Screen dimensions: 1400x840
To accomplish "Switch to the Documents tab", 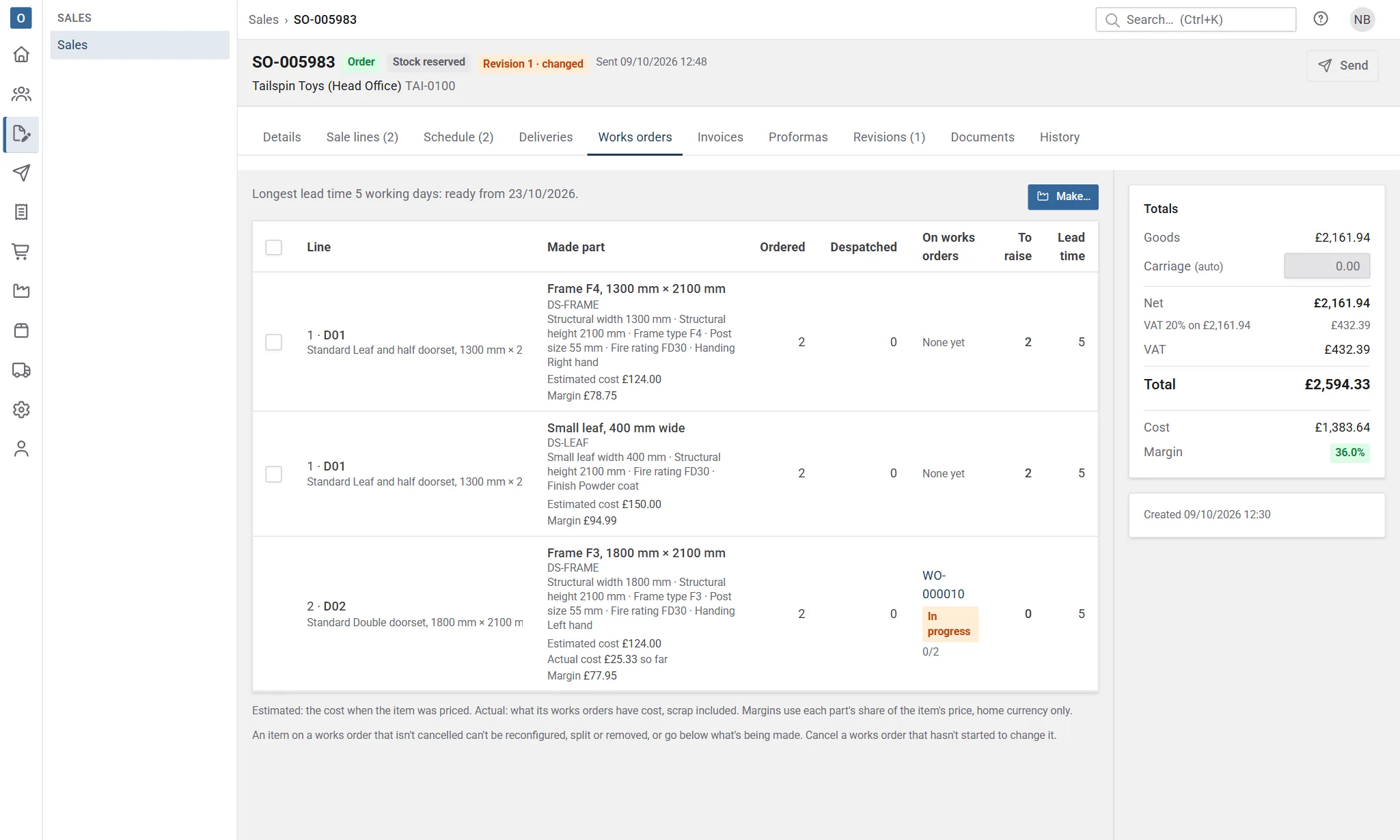I will click(x=983, y=137).
